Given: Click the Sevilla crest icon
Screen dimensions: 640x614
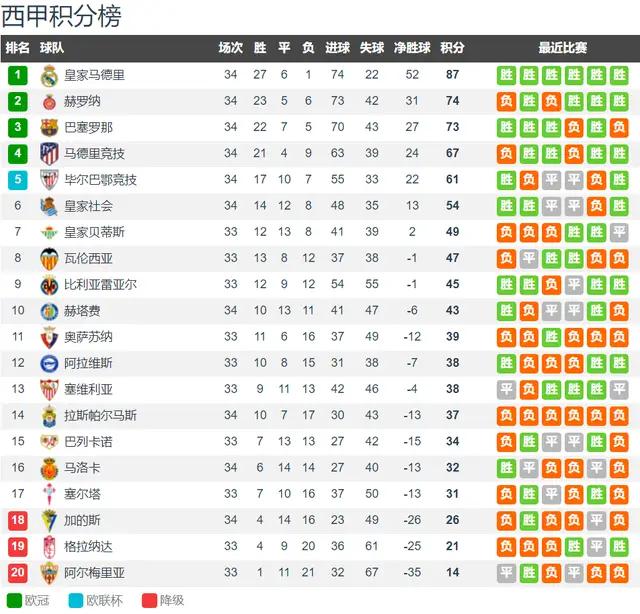Looking at the screenshot, I should pyautogui.click(x=49, y=389).
